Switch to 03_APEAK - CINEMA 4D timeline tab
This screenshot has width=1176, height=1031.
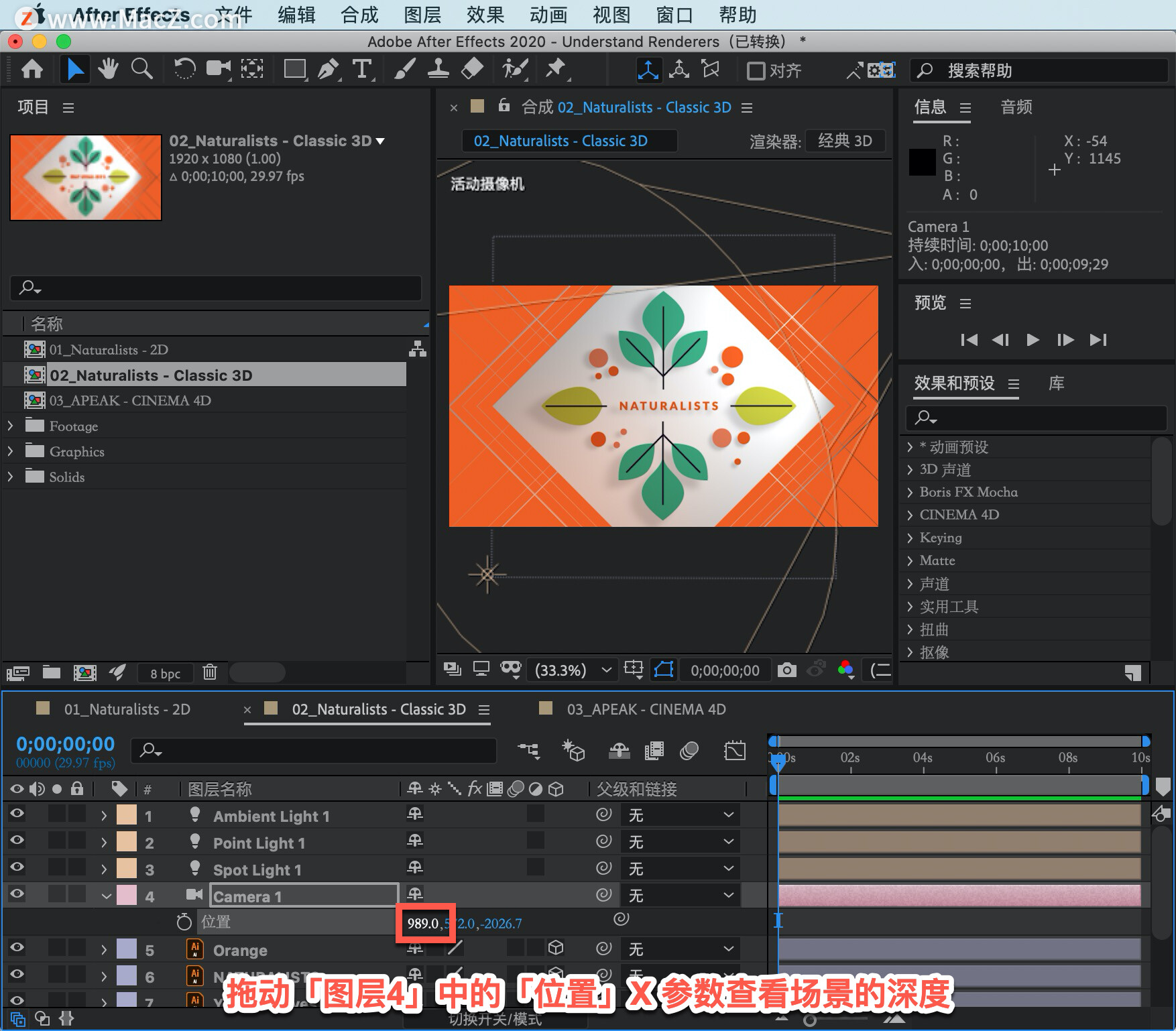click(646, 709)
